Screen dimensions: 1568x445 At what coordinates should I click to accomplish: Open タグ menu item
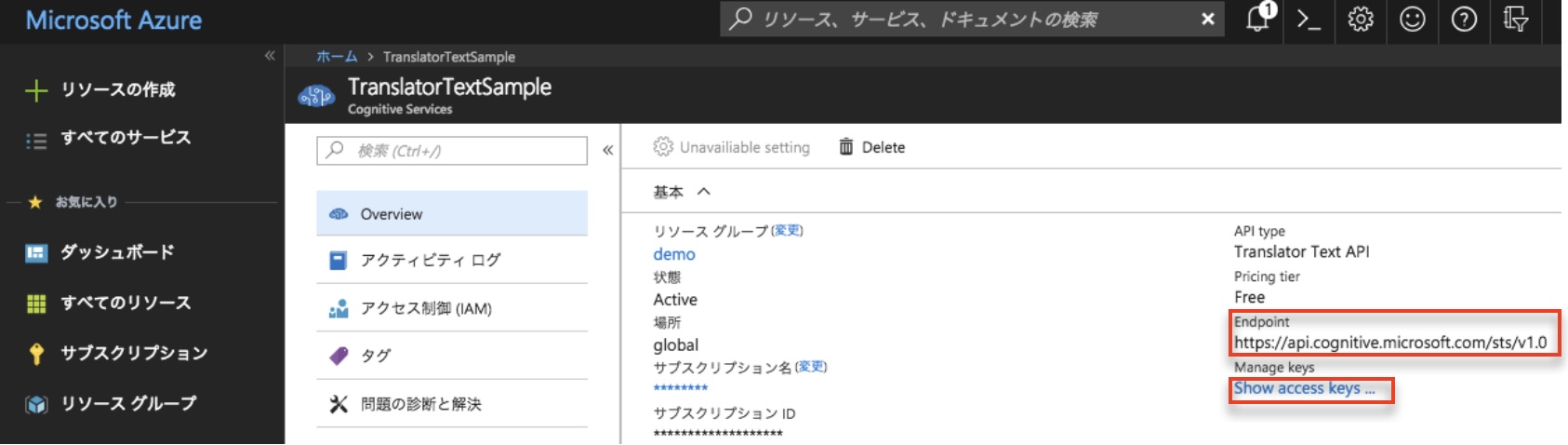[x=452, y=356]
